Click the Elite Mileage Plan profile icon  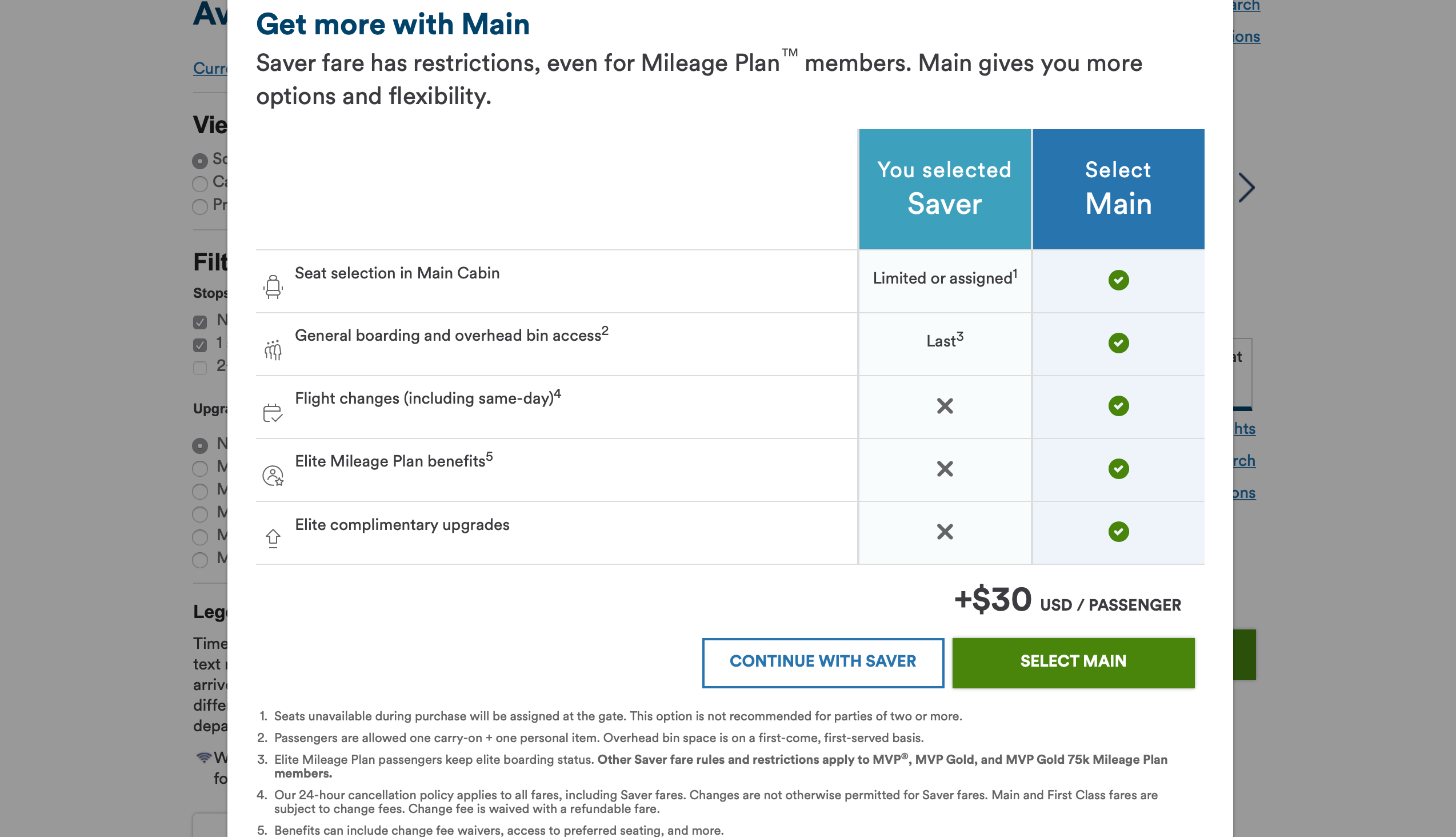click(x=273, y=476)
